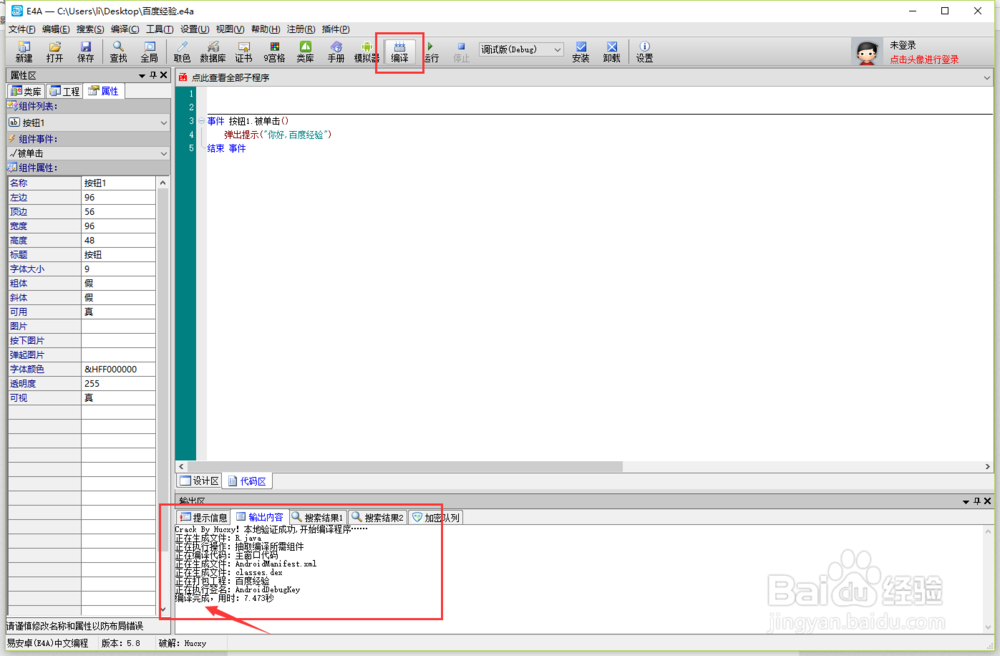Switch to the 代码区 code tab

pyautogui.click(x=247, y=481)
